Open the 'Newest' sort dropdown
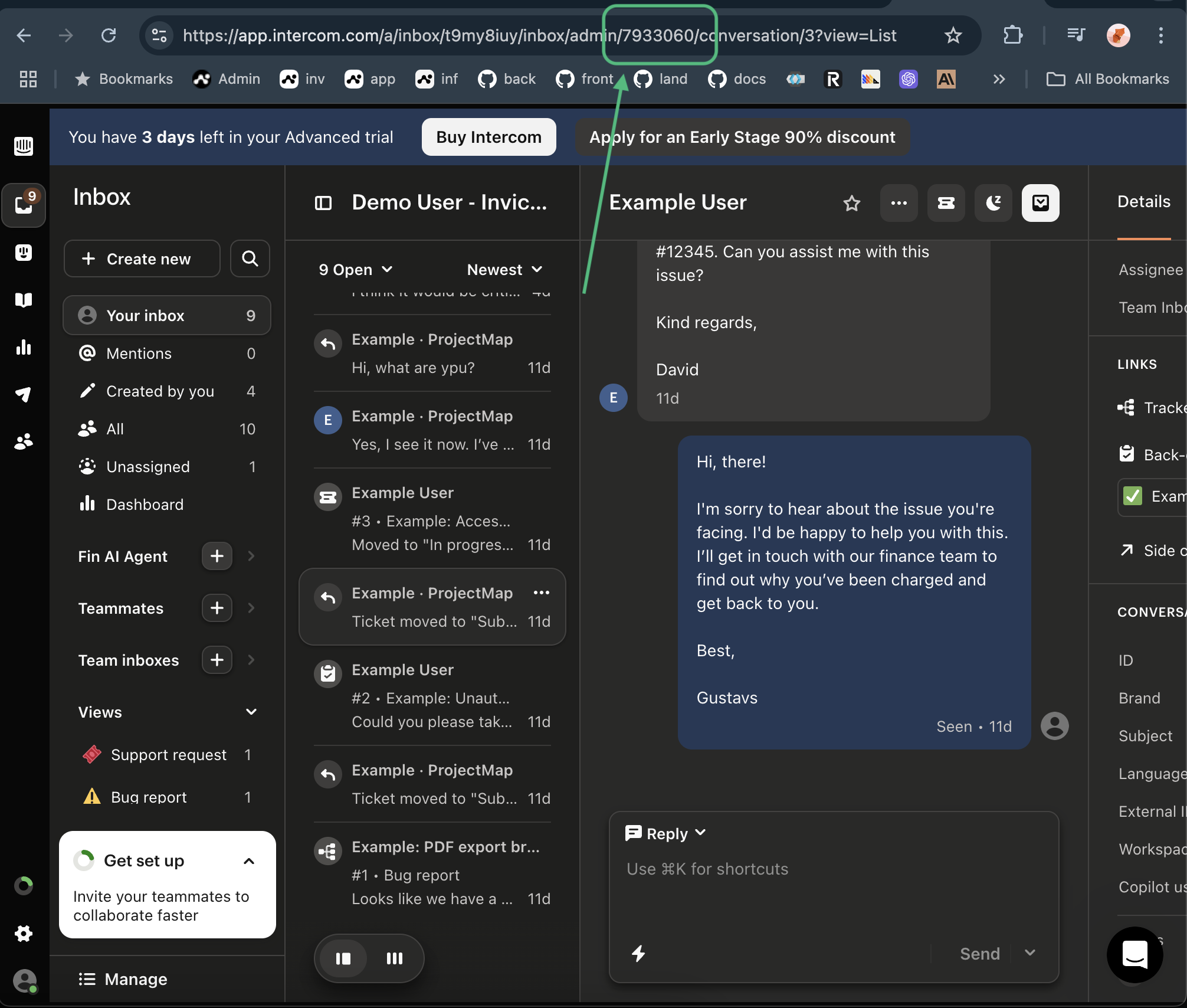Screen dimensions: 1187x1008 pyautogui.click(x=504, y=270)
